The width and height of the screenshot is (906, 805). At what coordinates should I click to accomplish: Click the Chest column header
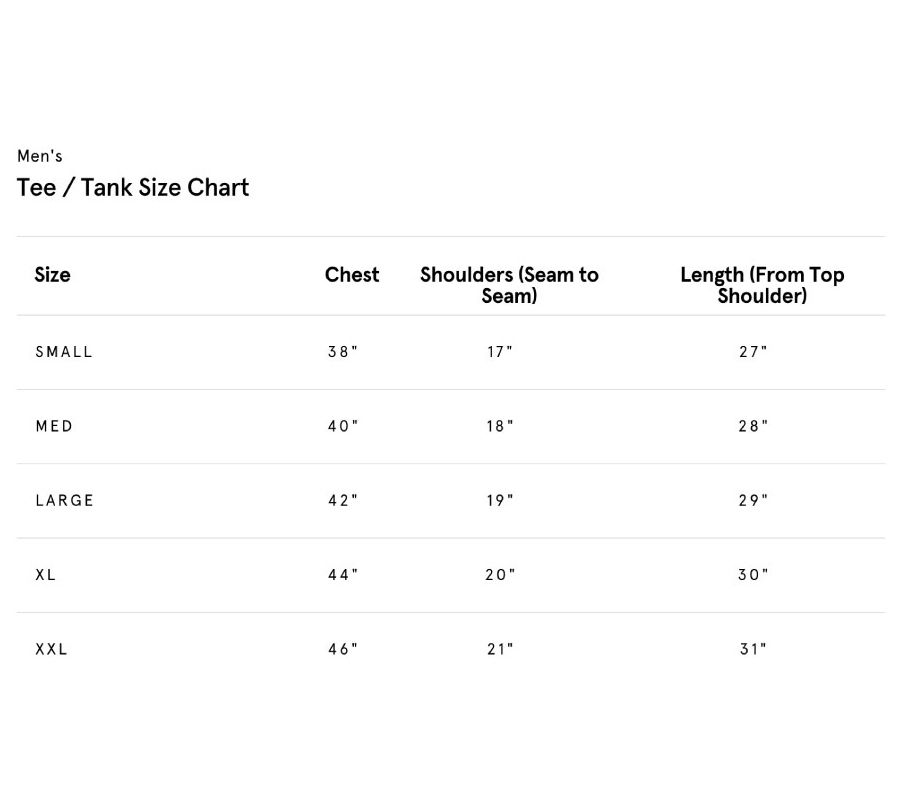point(352,275)
